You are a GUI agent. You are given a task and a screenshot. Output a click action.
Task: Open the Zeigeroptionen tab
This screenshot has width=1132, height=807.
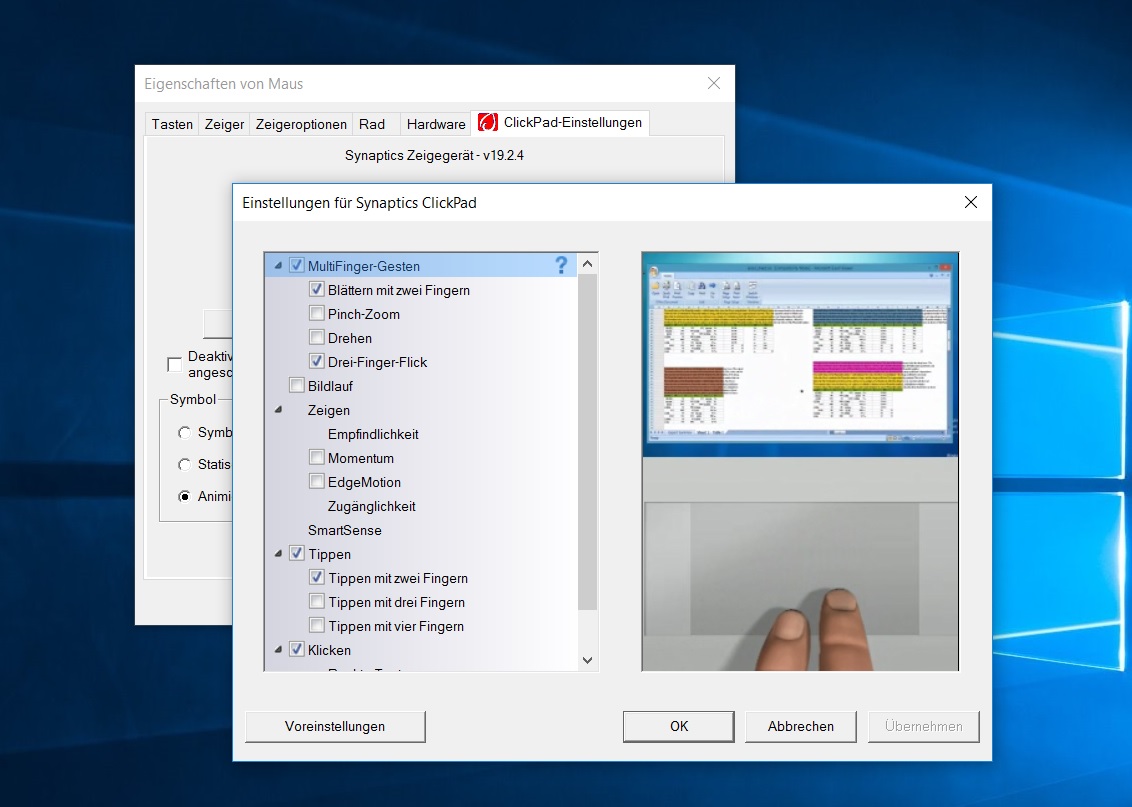pos(301,124)
